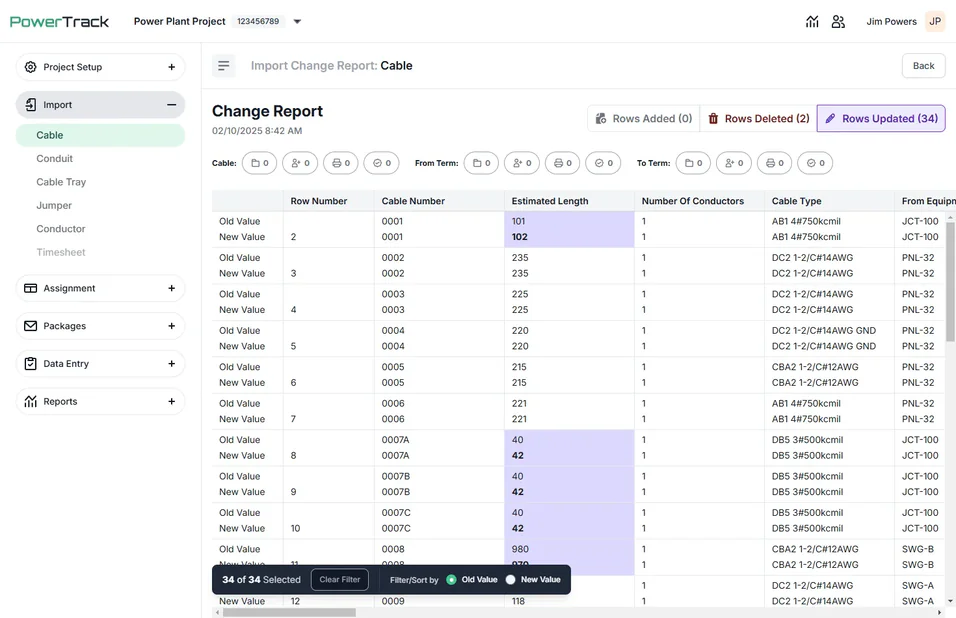The width and height of the screenshot is (956, 618).
Task: Click scroll-down arrow of table scrollbar
Action: 950,601
